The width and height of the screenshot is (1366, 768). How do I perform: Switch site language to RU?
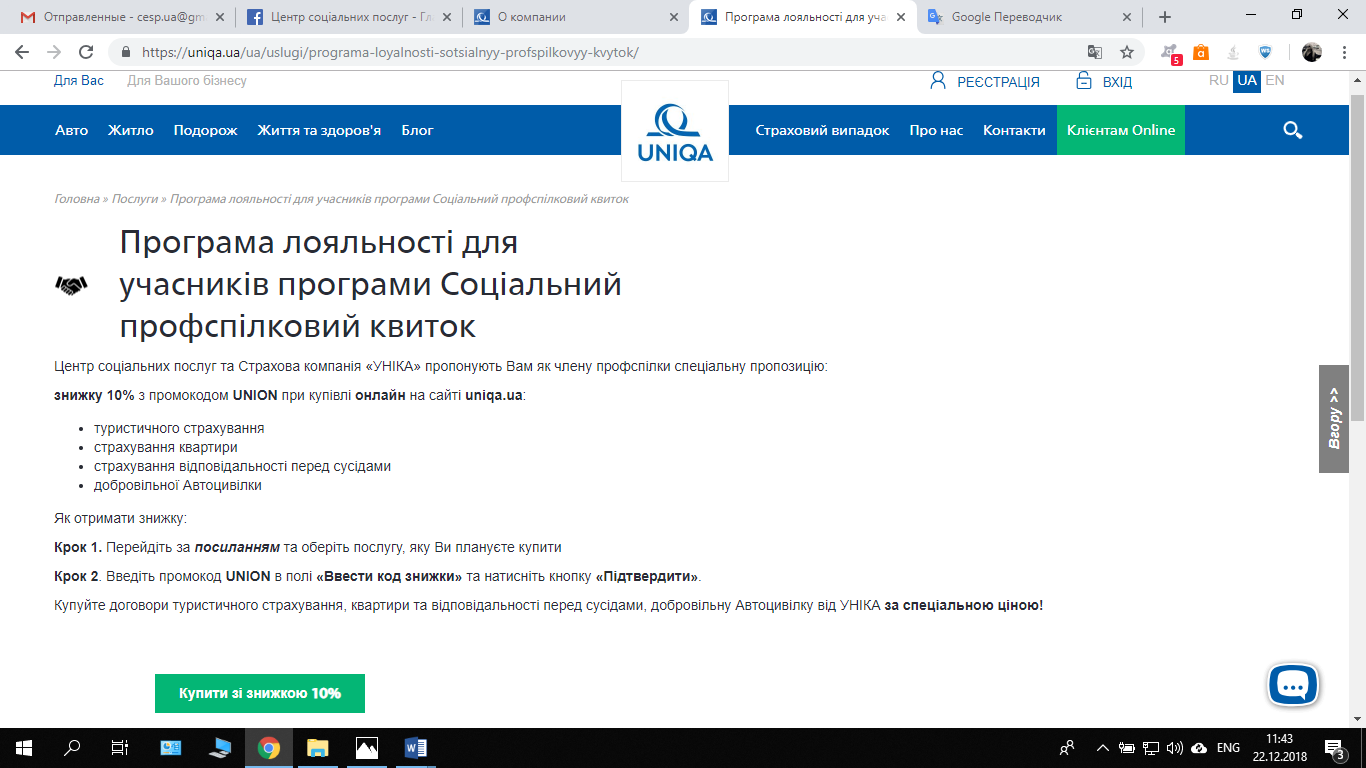(x=1219, y=80)
